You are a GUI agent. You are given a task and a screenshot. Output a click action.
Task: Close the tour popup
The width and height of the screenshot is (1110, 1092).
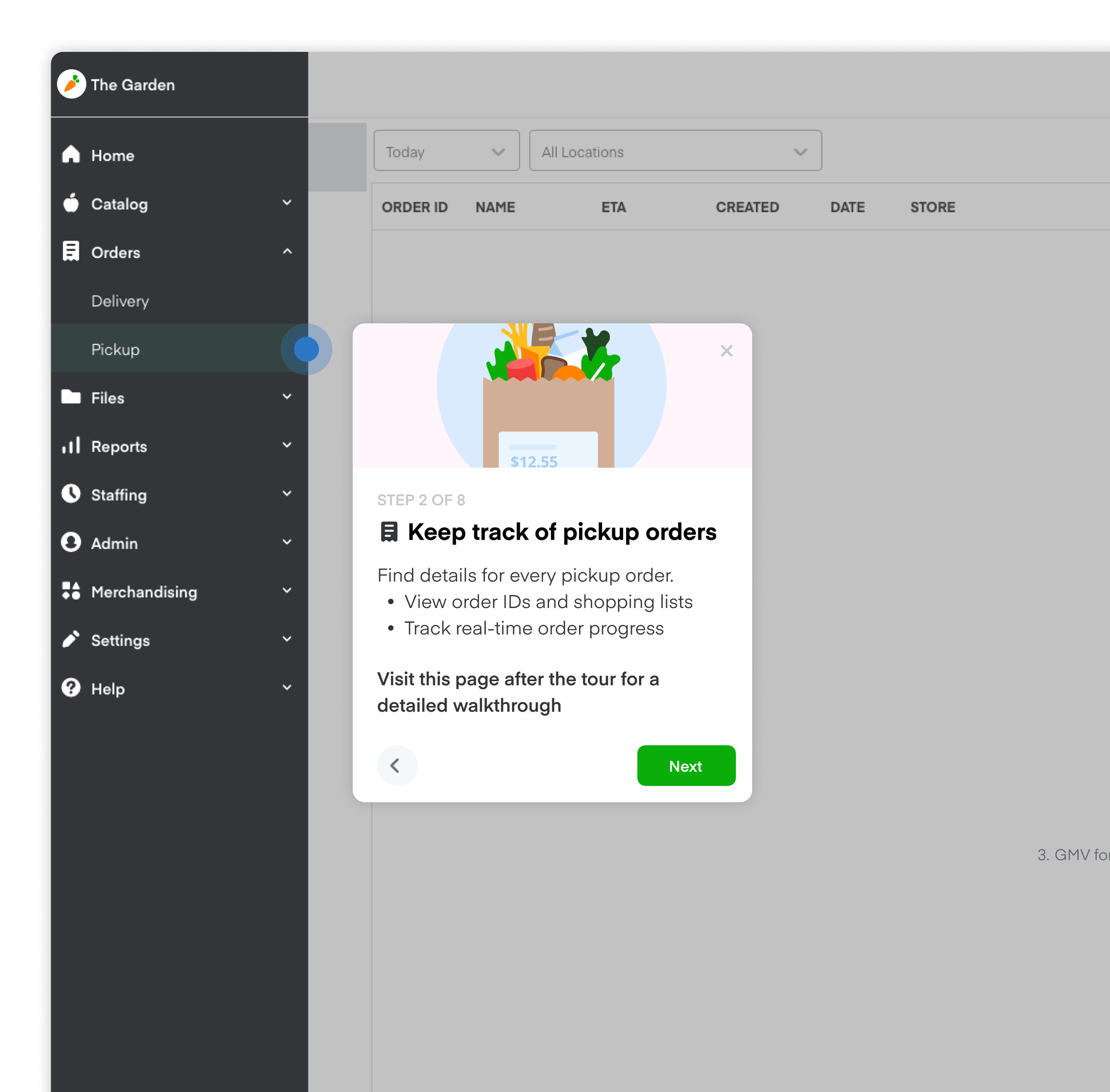[x=726, y=350]
